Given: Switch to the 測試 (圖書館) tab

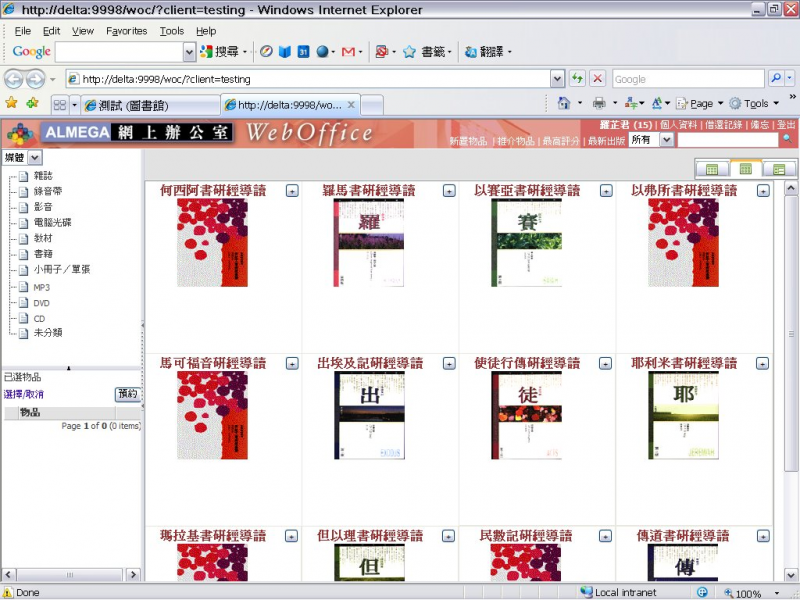Looking at the screenshot, I should click(x=150, y=106).
